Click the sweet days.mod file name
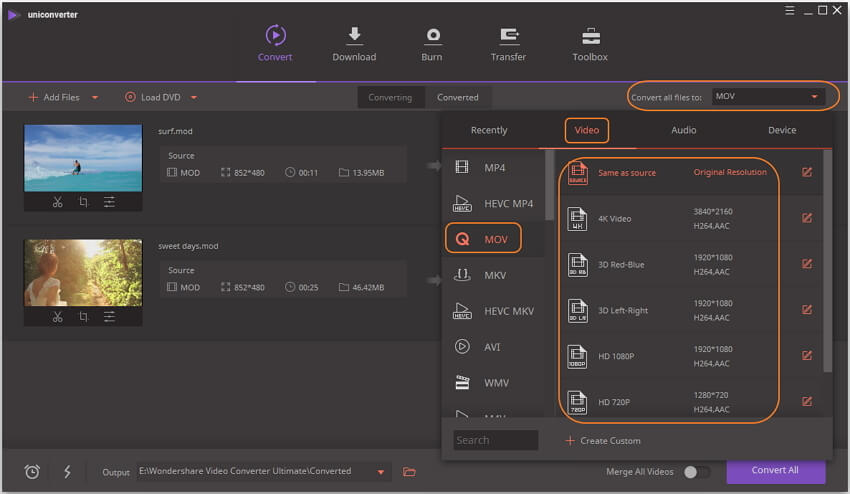The width and height of the screenshot is (850, 494). click(x=188, y=246)
